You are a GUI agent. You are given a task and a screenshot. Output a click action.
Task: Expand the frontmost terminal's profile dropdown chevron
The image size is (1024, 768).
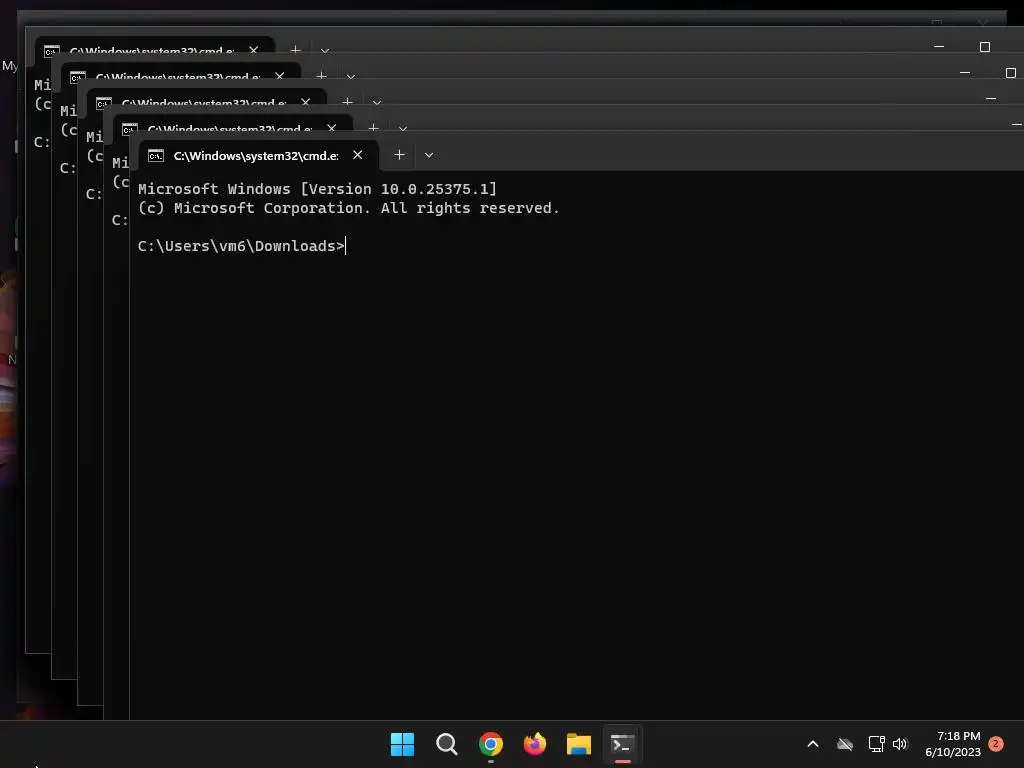[428, 155]
